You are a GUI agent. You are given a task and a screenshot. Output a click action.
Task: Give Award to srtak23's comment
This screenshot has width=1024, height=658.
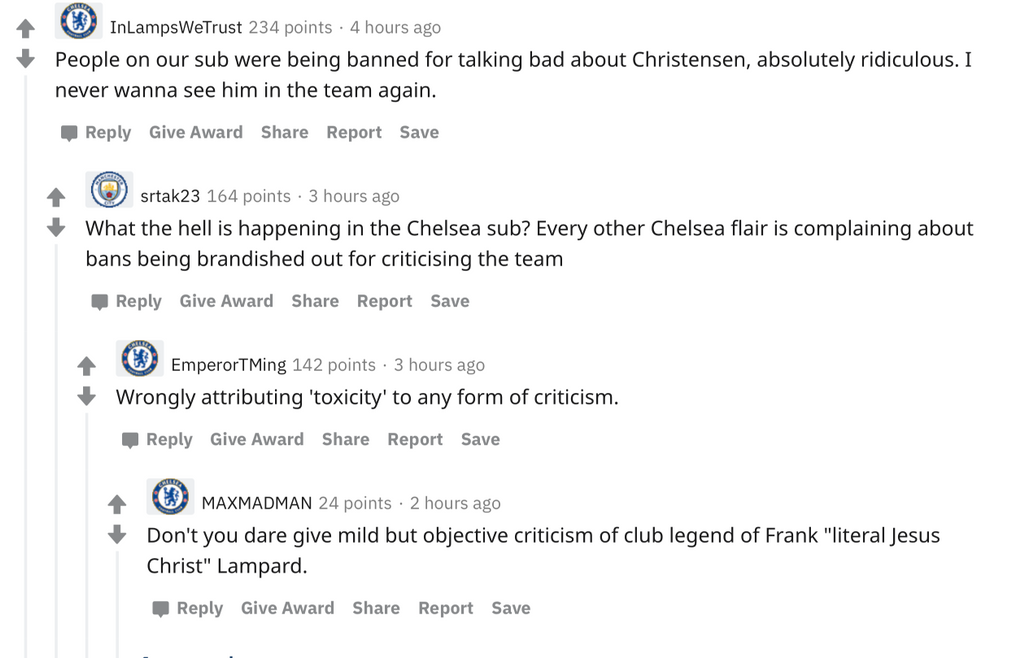226,301
